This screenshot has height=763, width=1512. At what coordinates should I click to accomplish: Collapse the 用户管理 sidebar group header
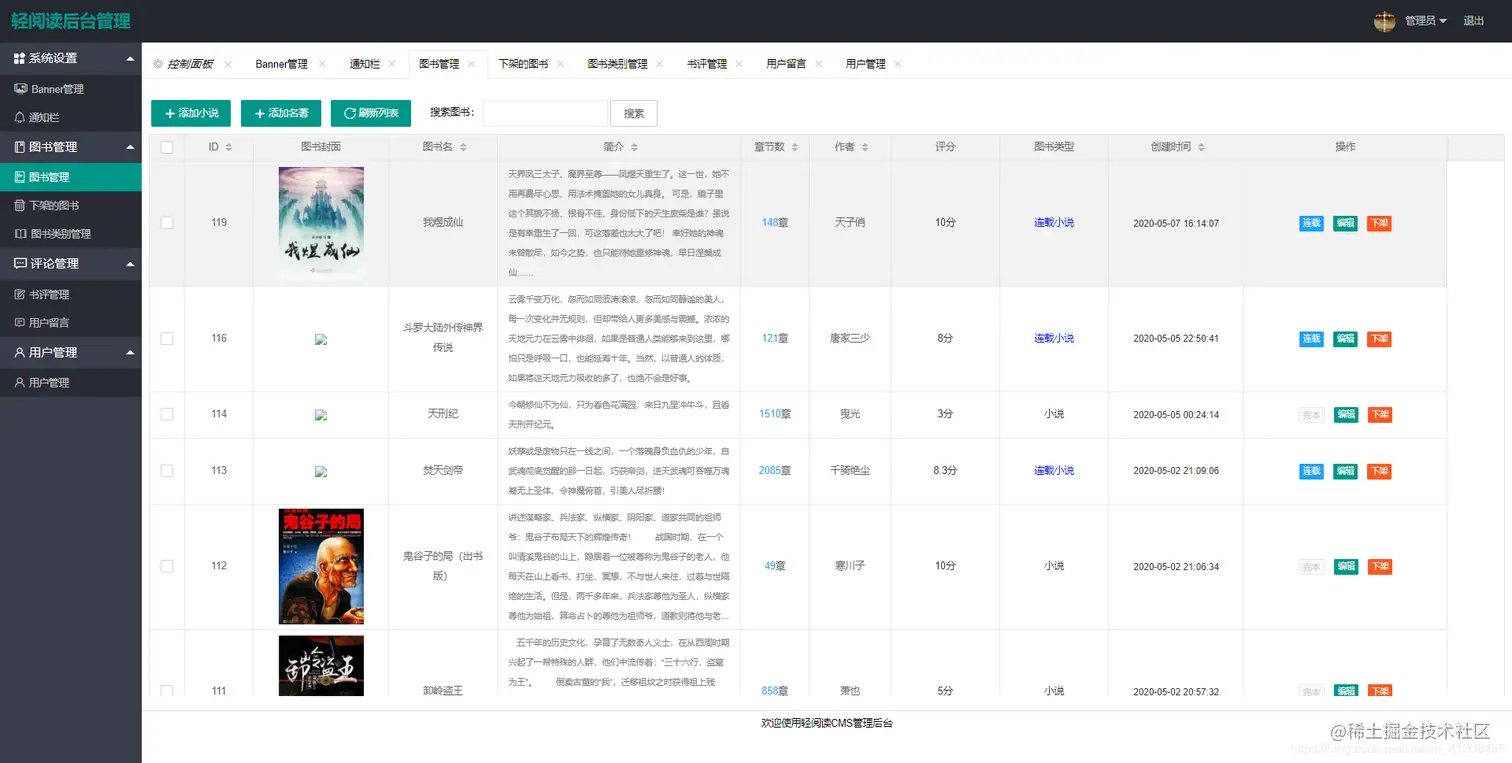pos(70,352)
